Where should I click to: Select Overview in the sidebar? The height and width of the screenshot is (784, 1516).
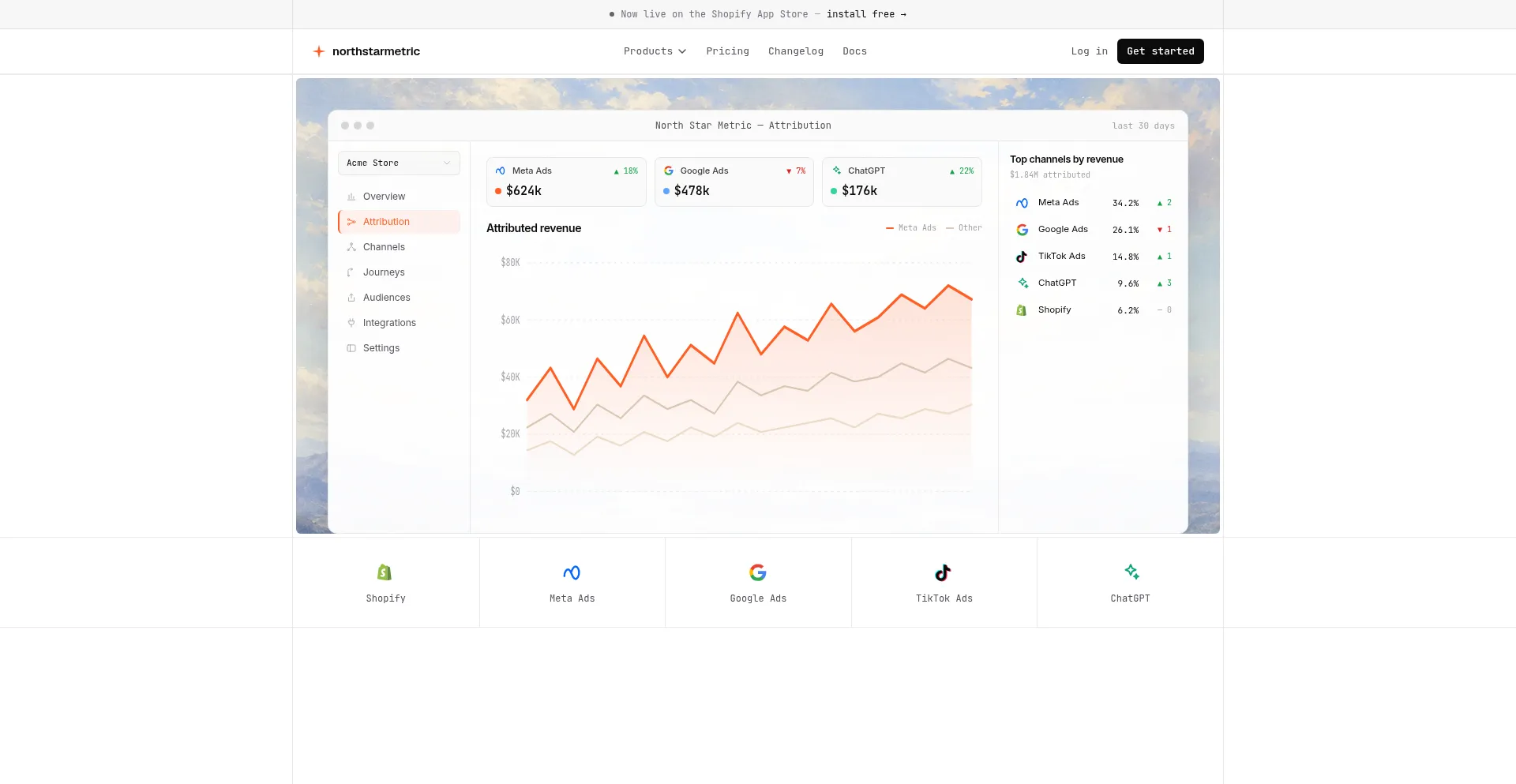(399, 197)
